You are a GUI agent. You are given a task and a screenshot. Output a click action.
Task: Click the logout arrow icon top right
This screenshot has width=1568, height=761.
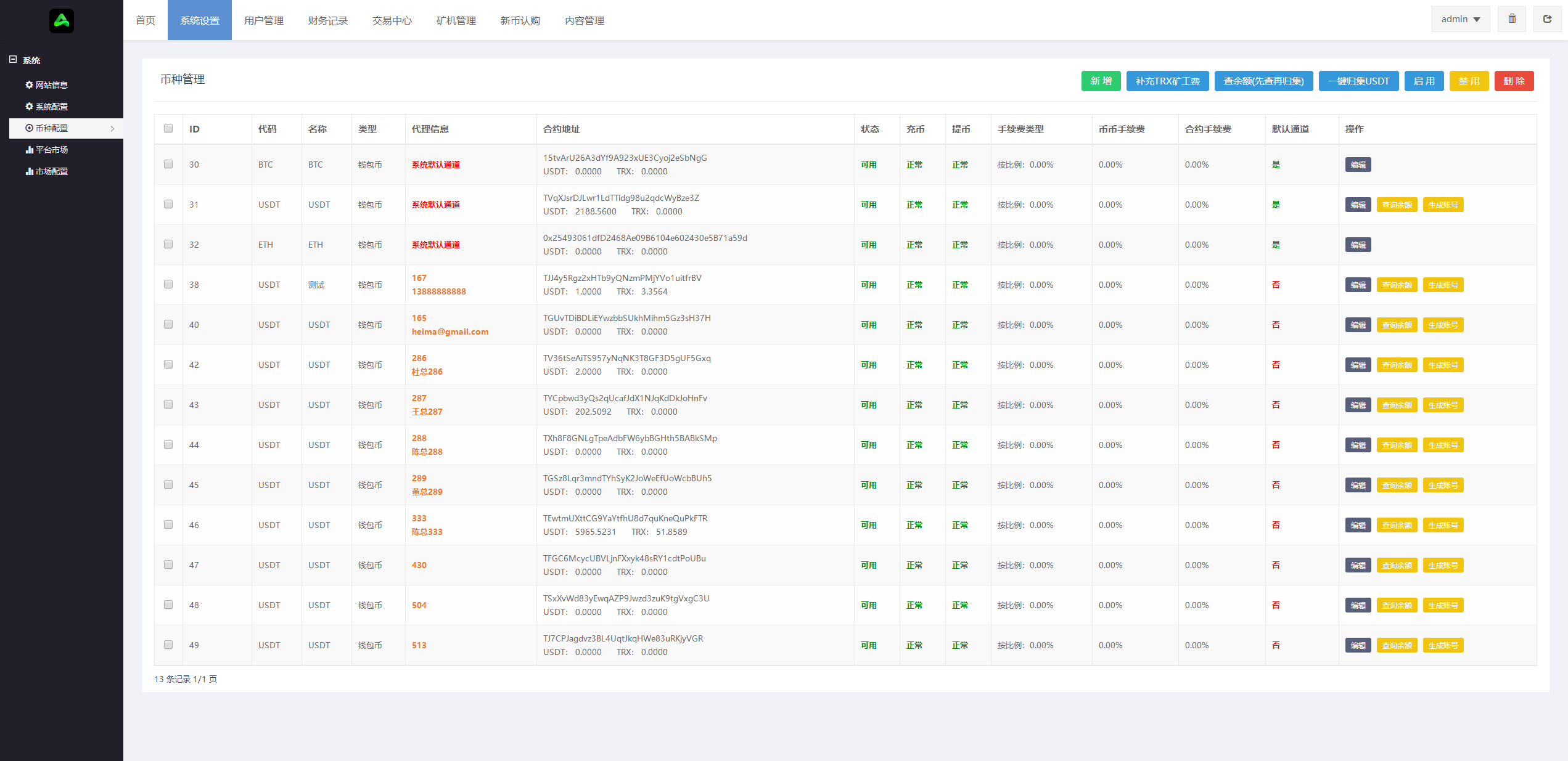[1547, 19]
